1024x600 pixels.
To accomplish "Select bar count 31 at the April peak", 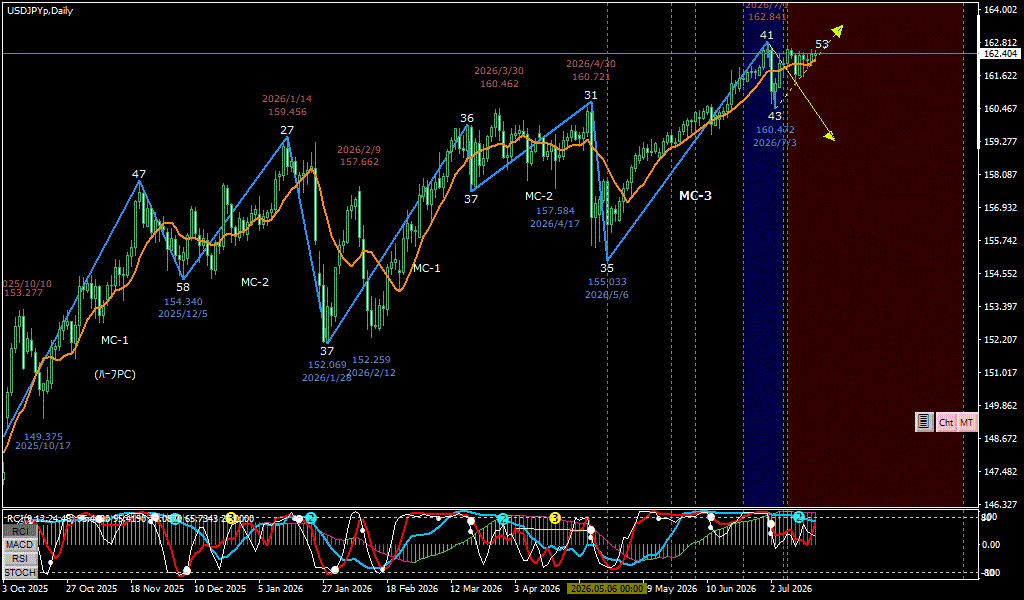I will (590, 95).
